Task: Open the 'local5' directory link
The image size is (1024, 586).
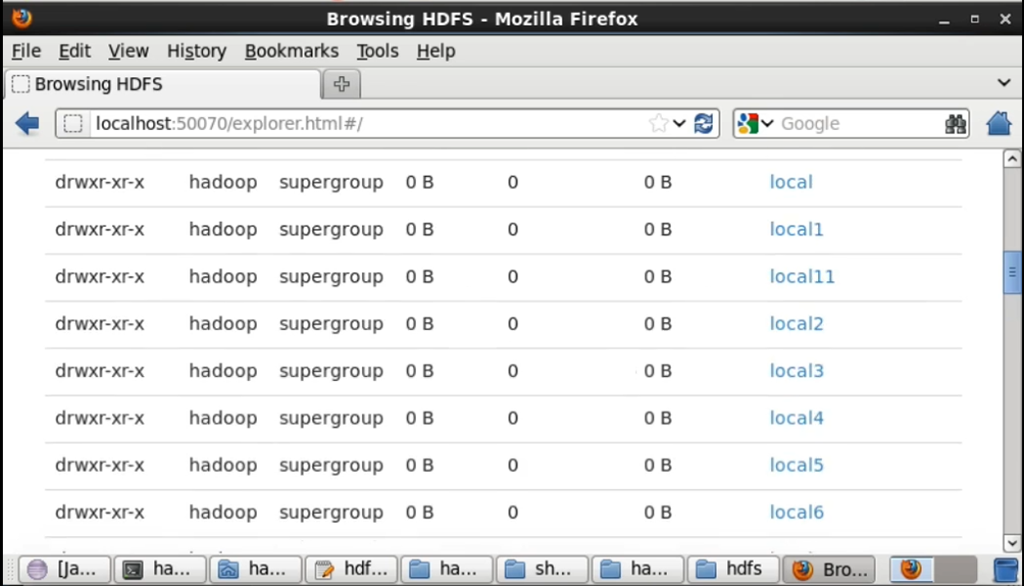Action: click(x=796, y=464)
